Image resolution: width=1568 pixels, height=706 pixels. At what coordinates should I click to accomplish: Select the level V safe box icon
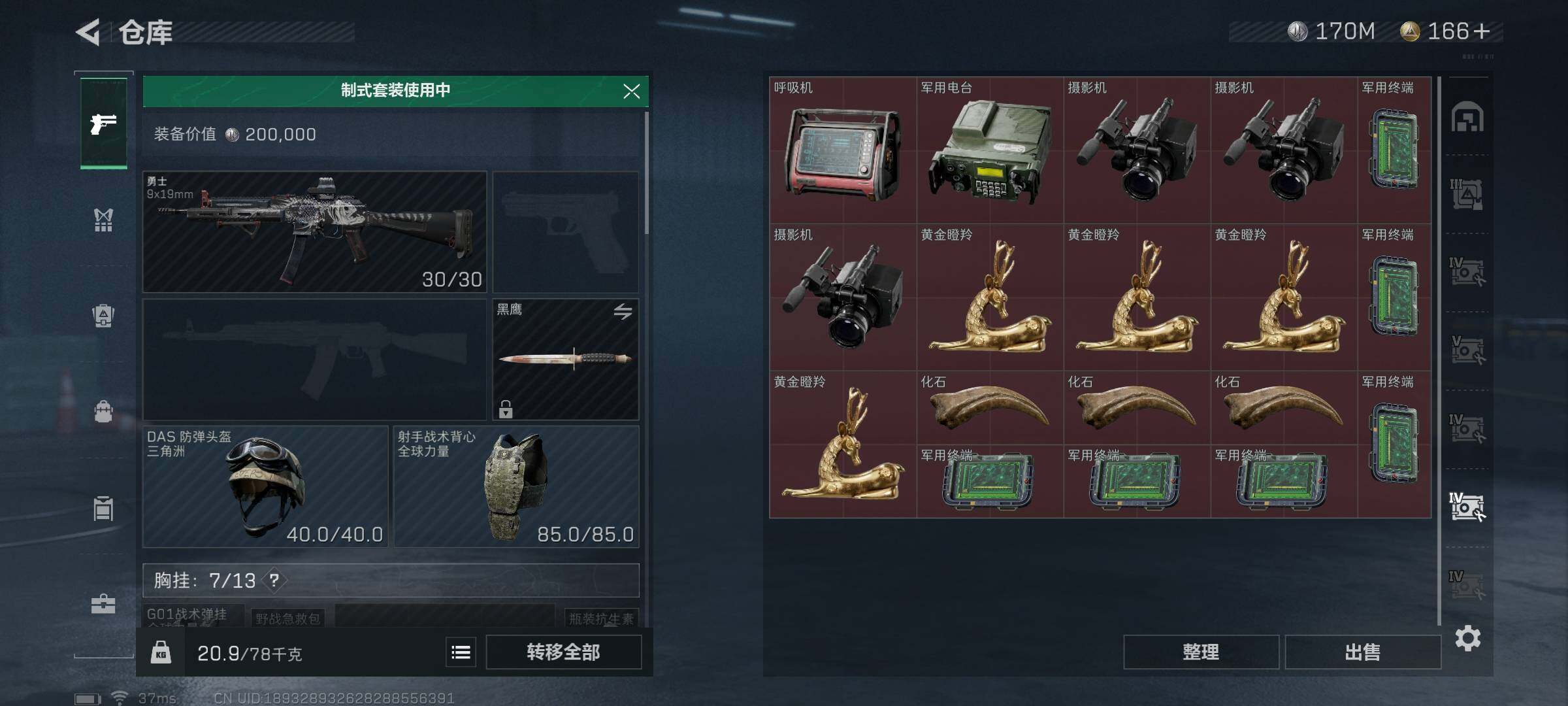pyautogui.click(x=1467, y=350)
